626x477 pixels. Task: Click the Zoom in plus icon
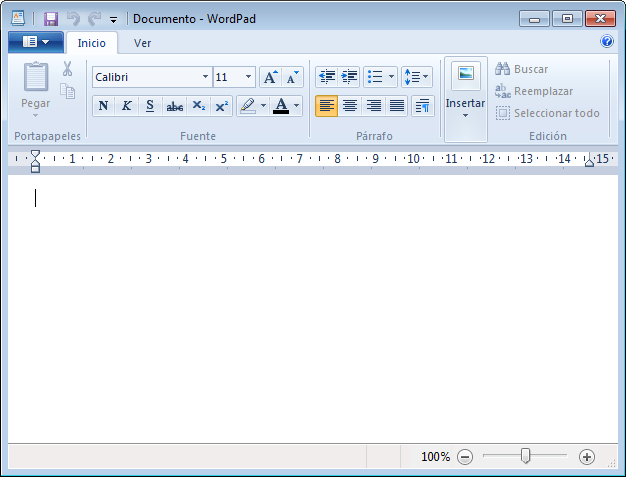tap(587, 456)
